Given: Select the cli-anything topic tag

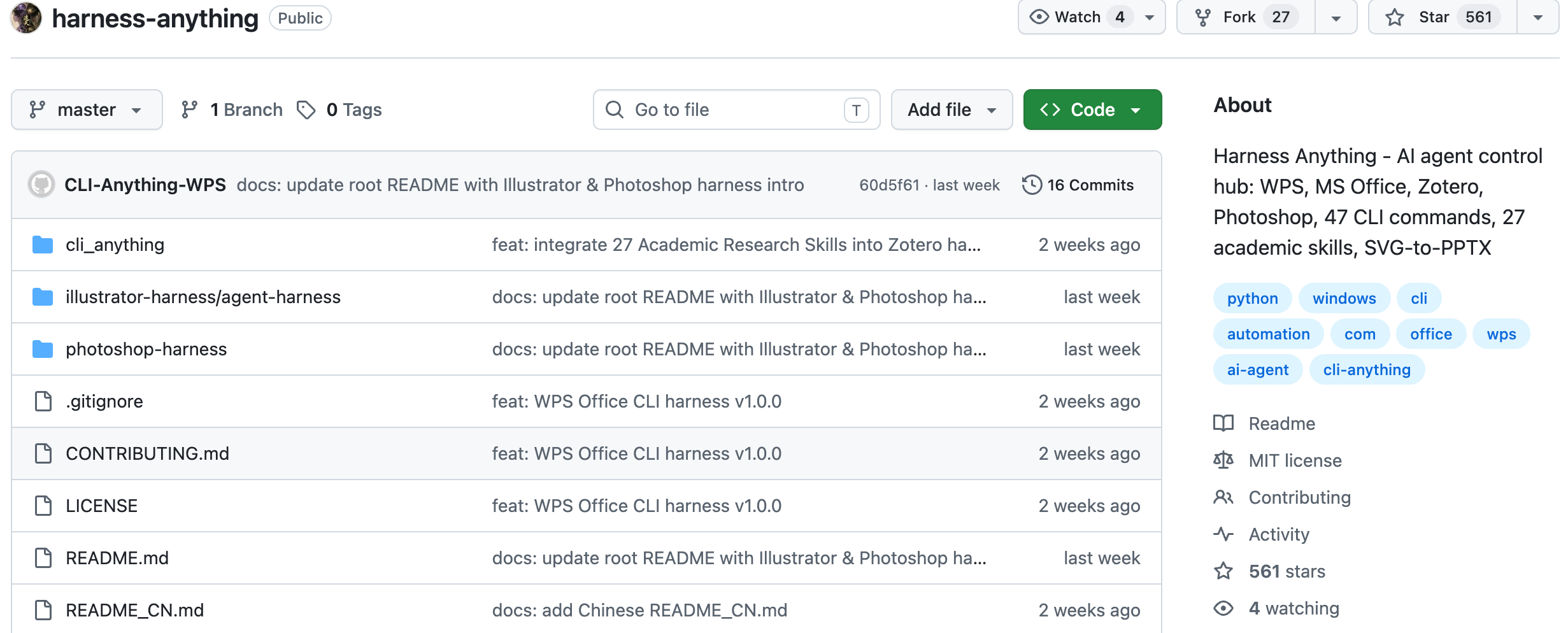Looking at the screenshot, I should (1367, 369).
